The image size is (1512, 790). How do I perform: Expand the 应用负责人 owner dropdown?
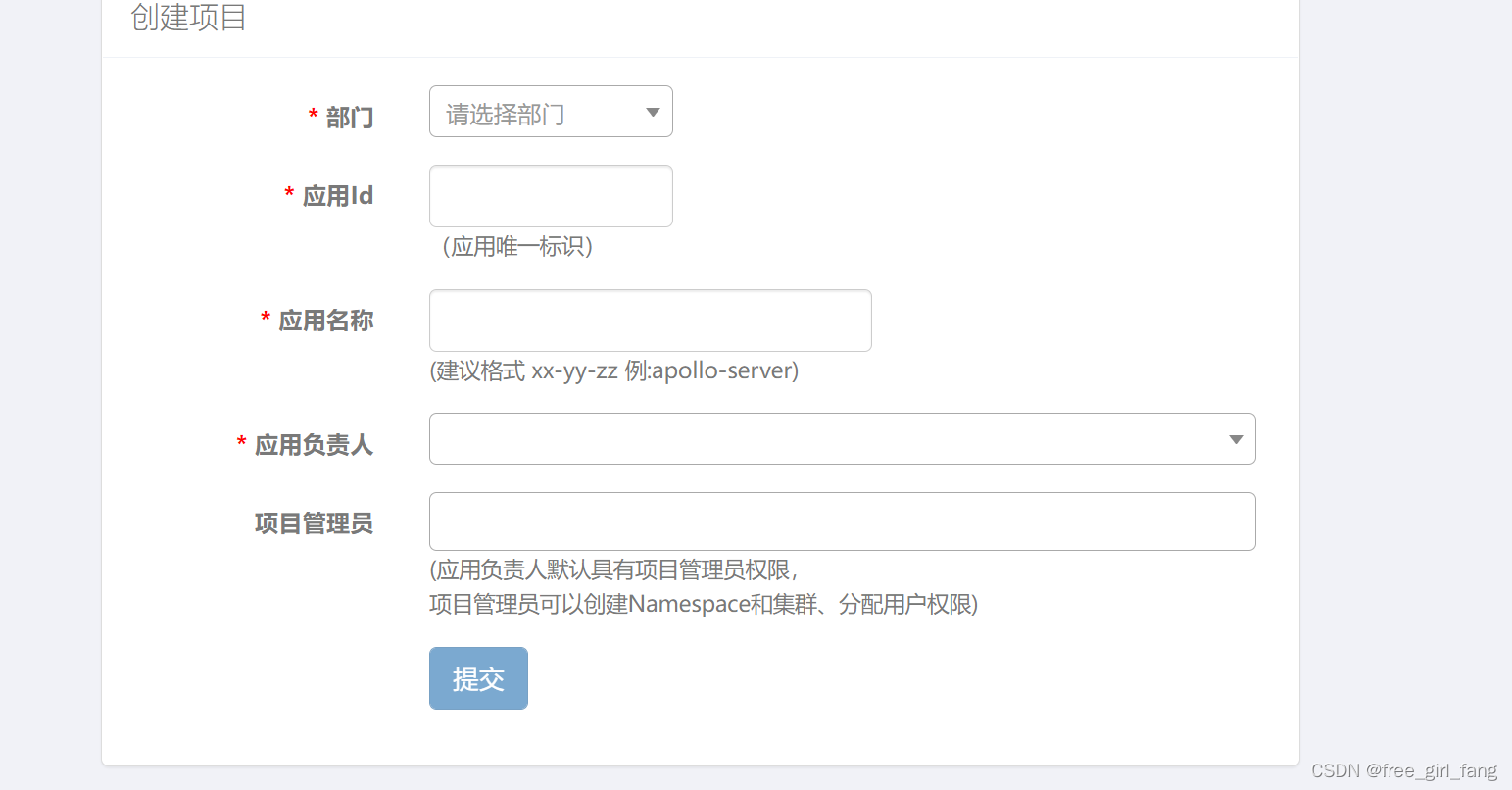click(842, 439)
